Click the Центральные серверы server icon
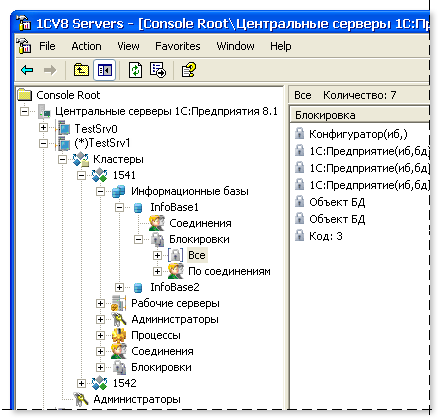The image size is (440, 420). [44, 111]
